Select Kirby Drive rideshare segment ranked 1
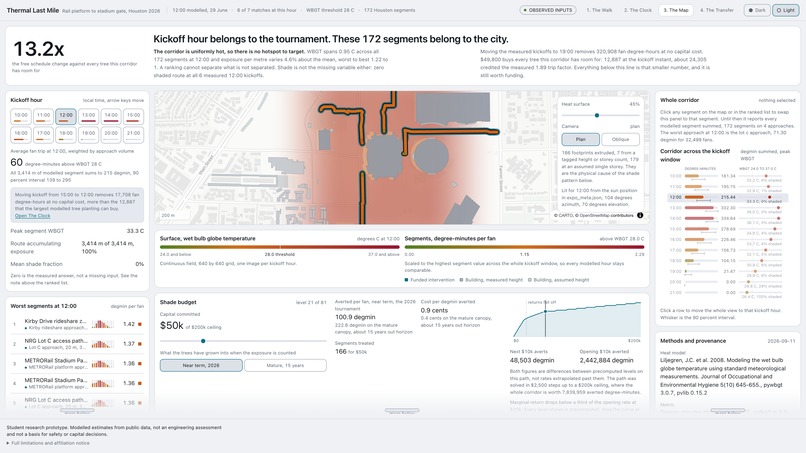Screen dimensions: 806x453 77,324
